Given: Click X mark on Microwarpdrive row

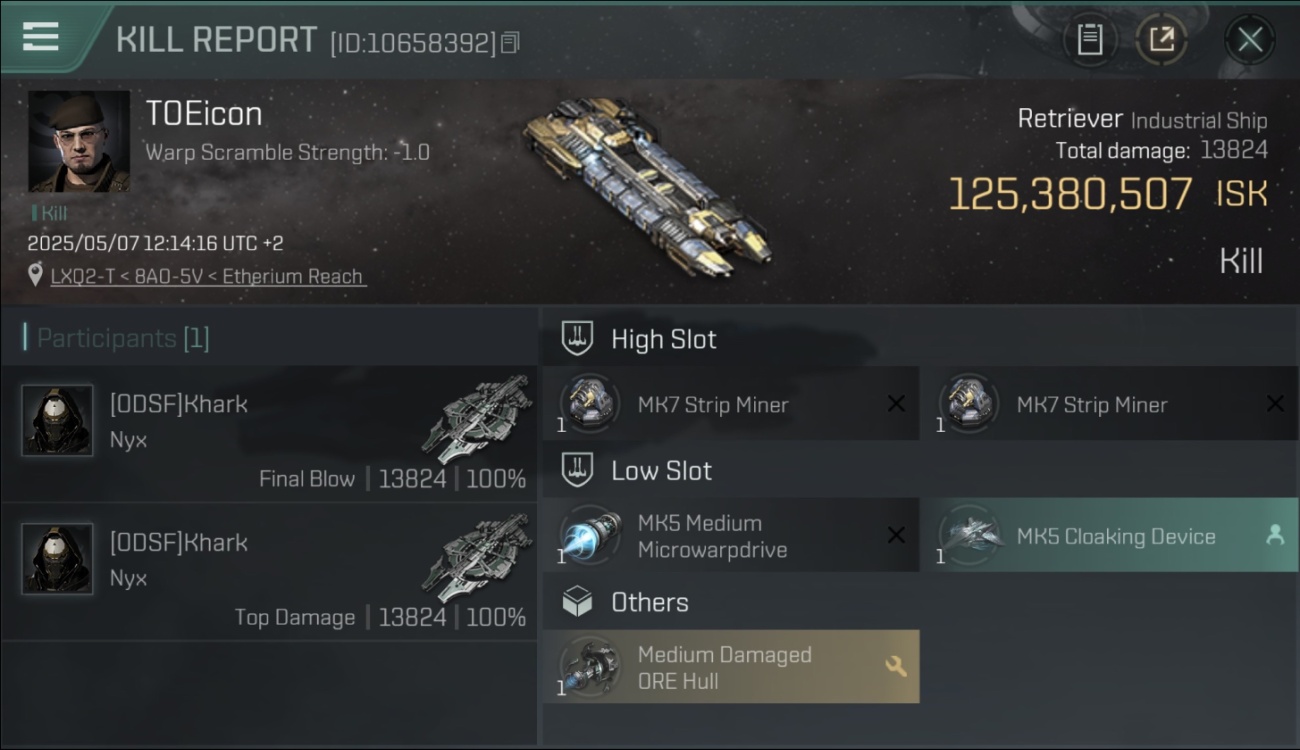Looking at the screenshot, I should point(896,535).
